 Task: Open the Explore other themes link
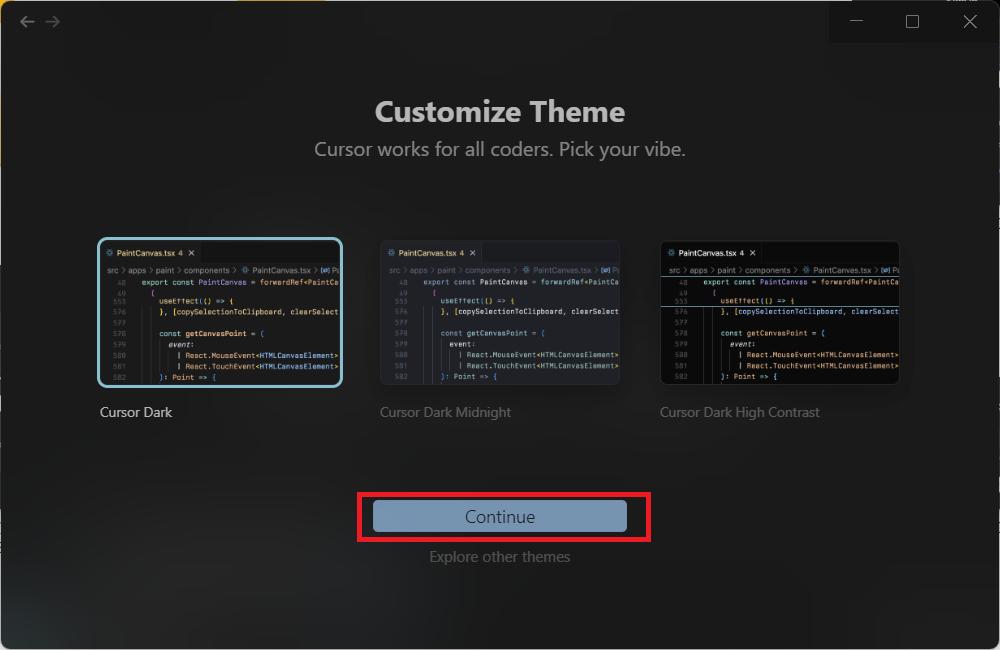click(x=499, y=557)
